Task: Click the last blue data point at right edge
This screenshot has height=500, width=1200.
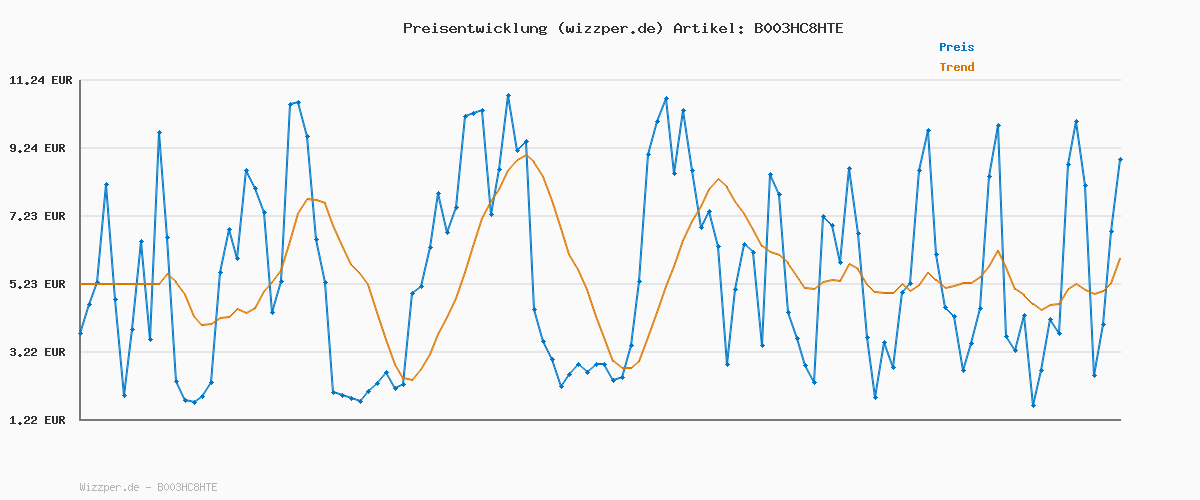Action: 1120,159
